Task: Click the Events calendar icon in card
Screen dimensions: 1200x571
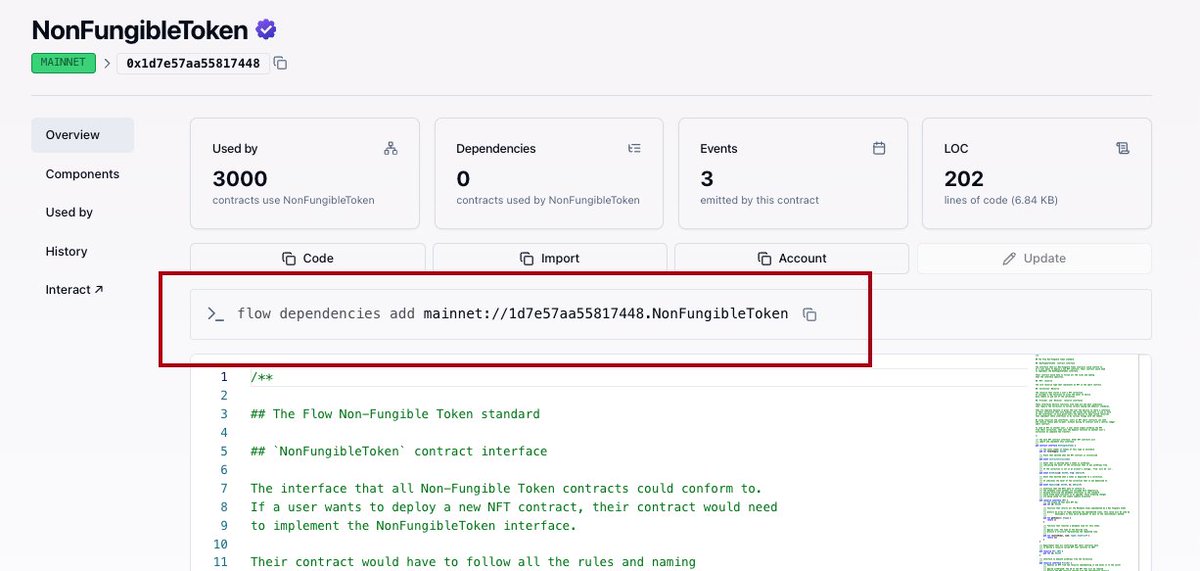Action: click(879, 148)
